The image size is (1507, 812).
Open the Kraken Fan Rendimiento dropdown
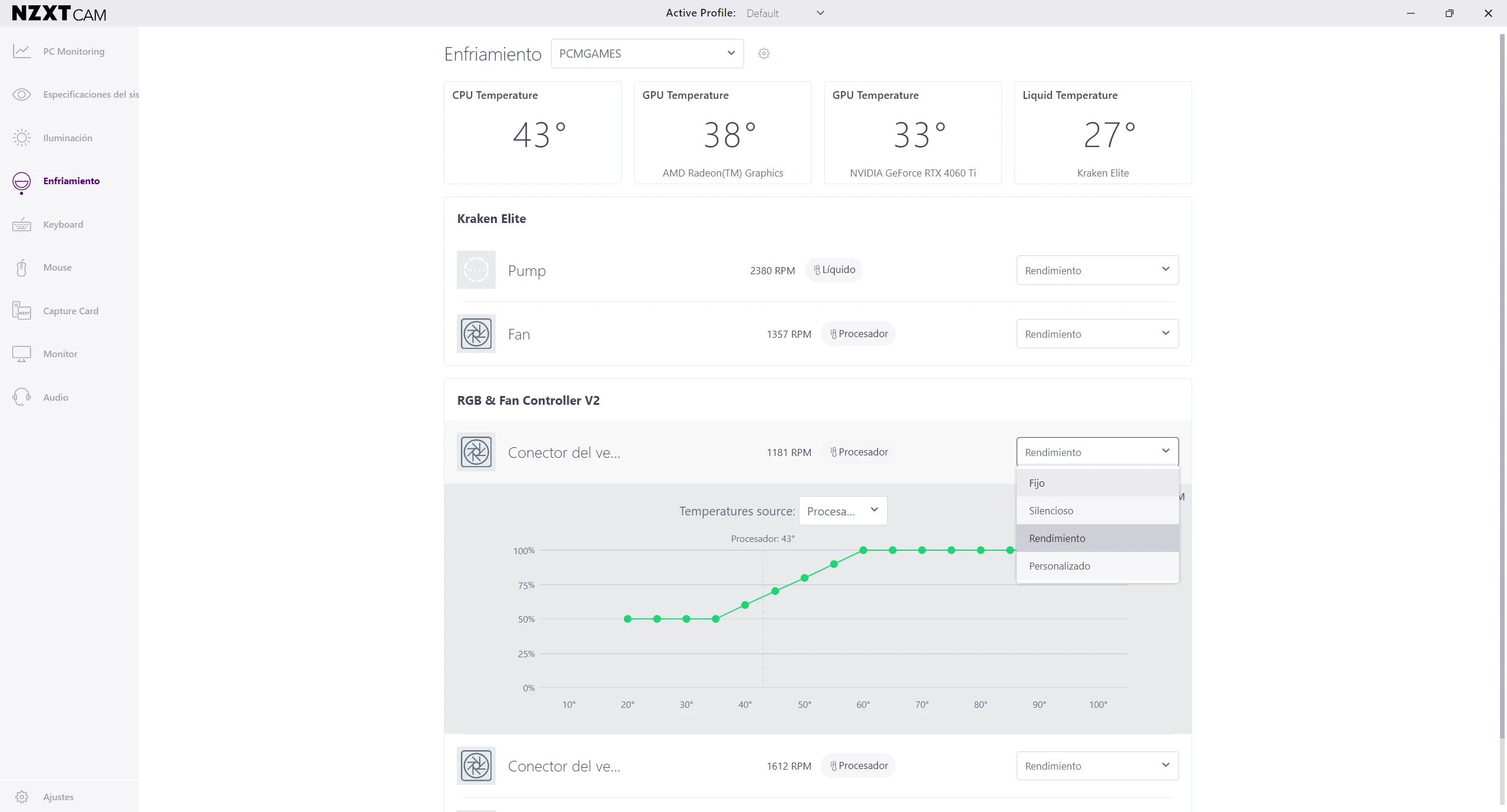(x=1097, y=334)
